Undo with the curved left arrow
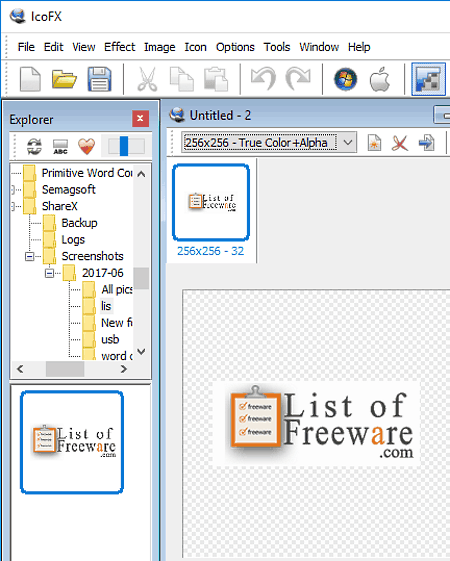The width and height of the screenshot is (450, 561). (x=263, y=78)
